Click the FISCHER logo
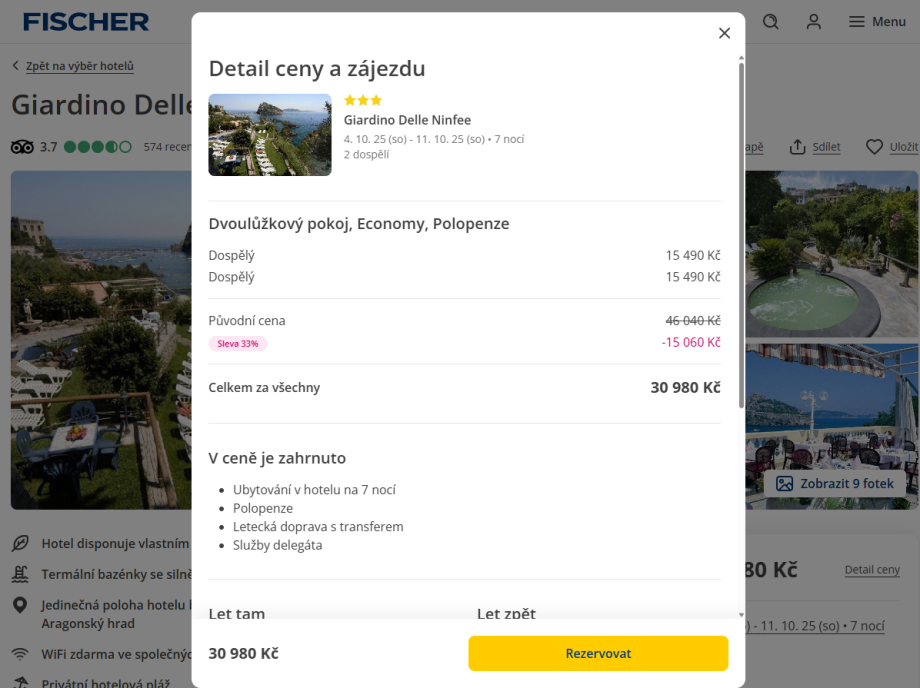920x688 pixels. pyautogui.click(x=86, y=21)
